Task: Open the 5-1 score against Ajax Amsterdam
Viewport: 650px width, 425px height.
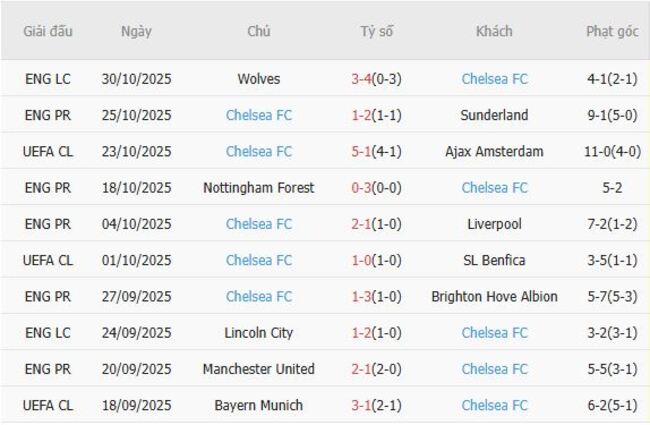Action: [x=361, y=151]
